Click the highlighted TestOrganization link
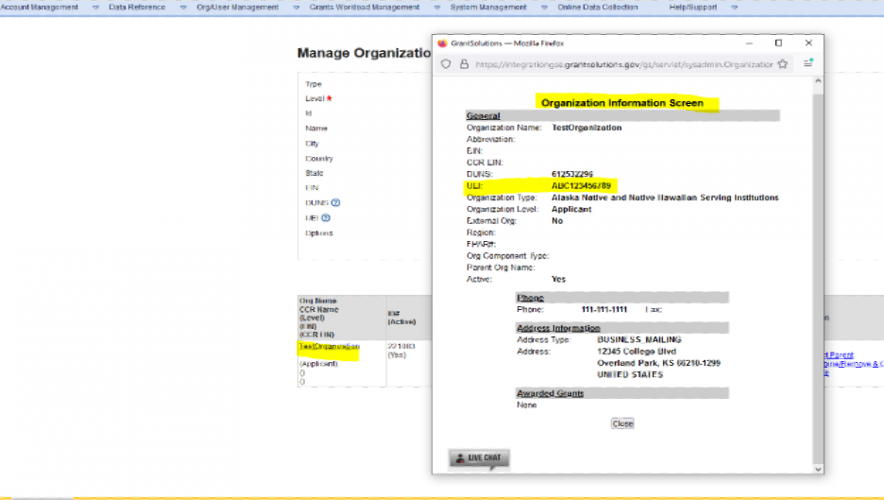884x500 pixels. [x=328, y=347]
